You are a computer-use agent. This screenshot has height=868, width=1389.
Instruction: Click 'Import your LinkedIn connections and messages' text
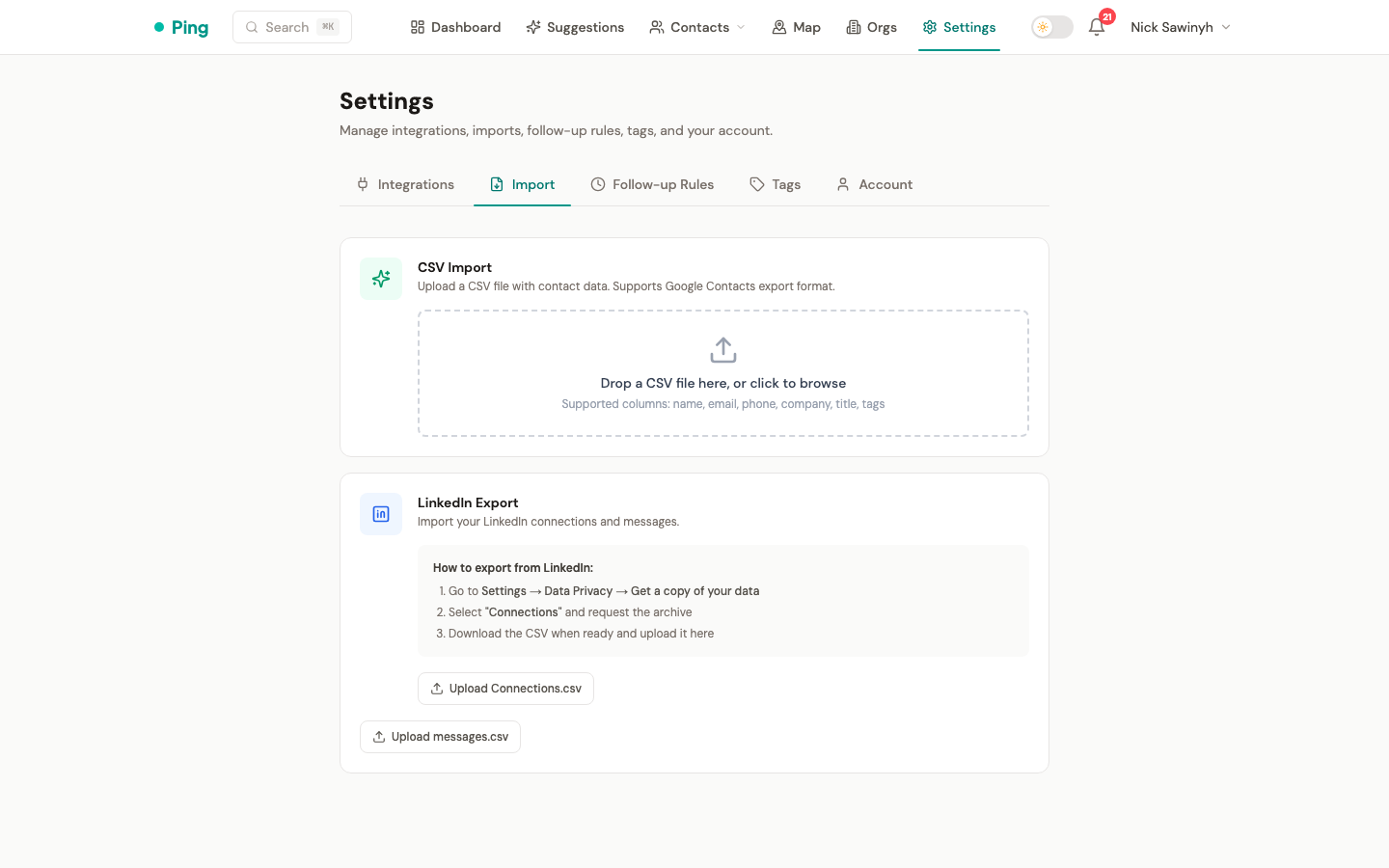click(548, 522)
